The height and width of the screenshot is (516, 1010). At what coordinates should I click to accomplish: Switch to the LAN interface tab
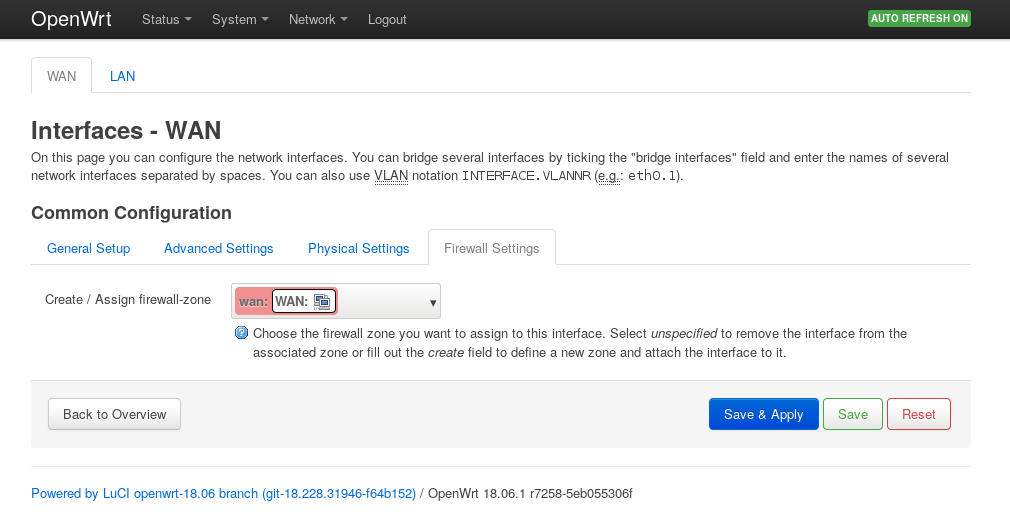pos(122,76)
